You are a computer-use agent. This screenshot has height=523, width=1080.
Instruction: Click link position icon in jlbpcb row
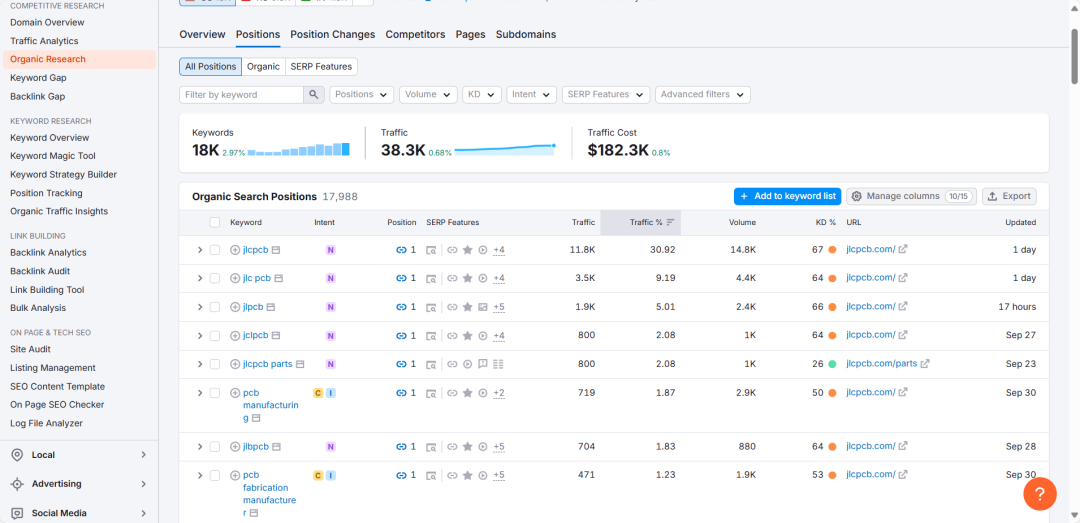402,447
